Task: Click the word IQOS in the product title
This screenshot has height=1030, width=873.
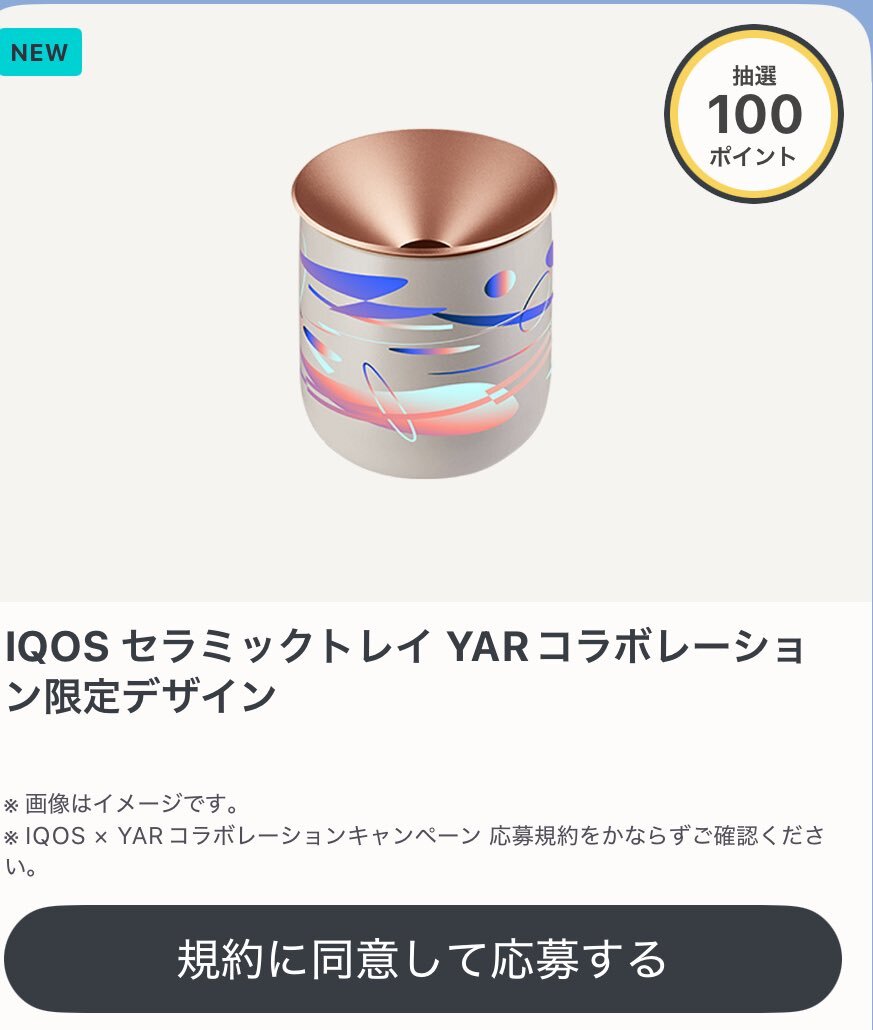Action: pyautogui.click(x=56, y=649)
